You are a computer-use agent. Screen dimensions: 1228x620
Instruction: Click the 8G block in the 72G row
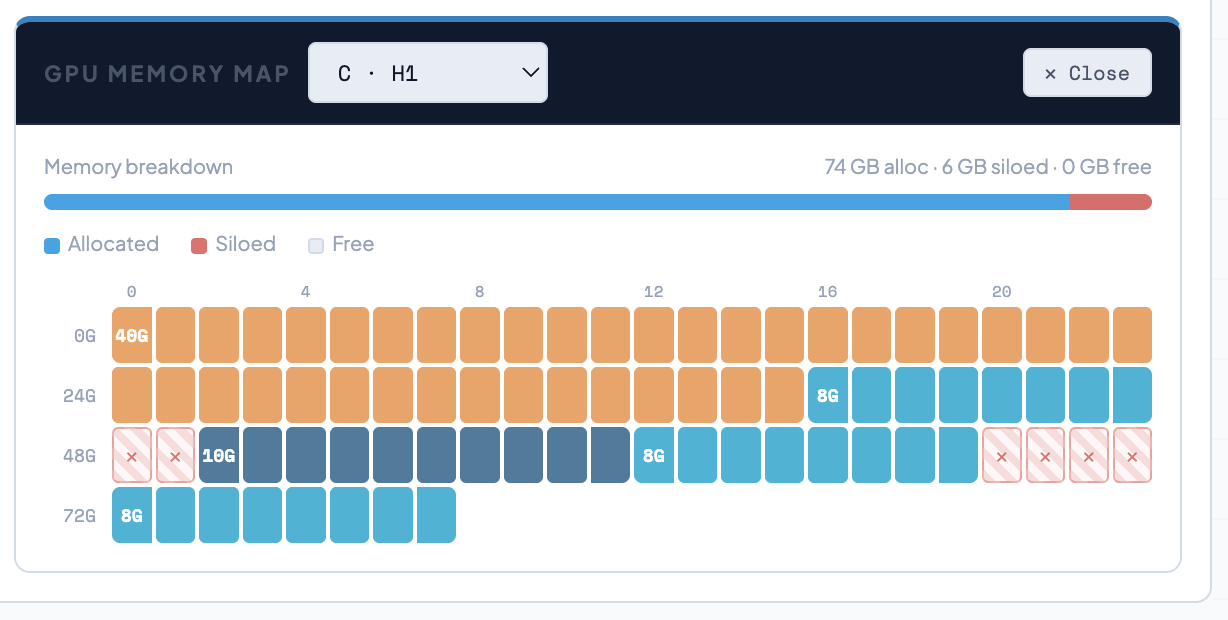(131, 516)
